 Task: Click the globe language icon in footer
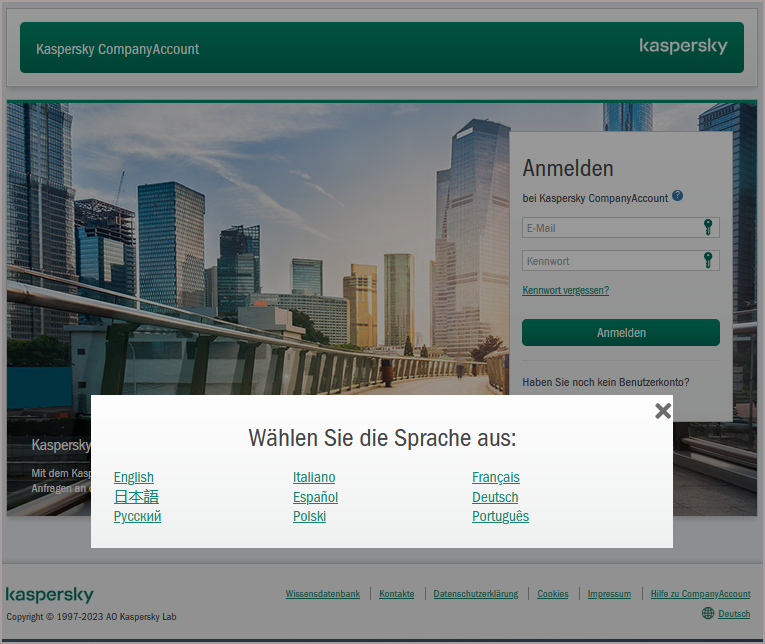tap(707, 613)
